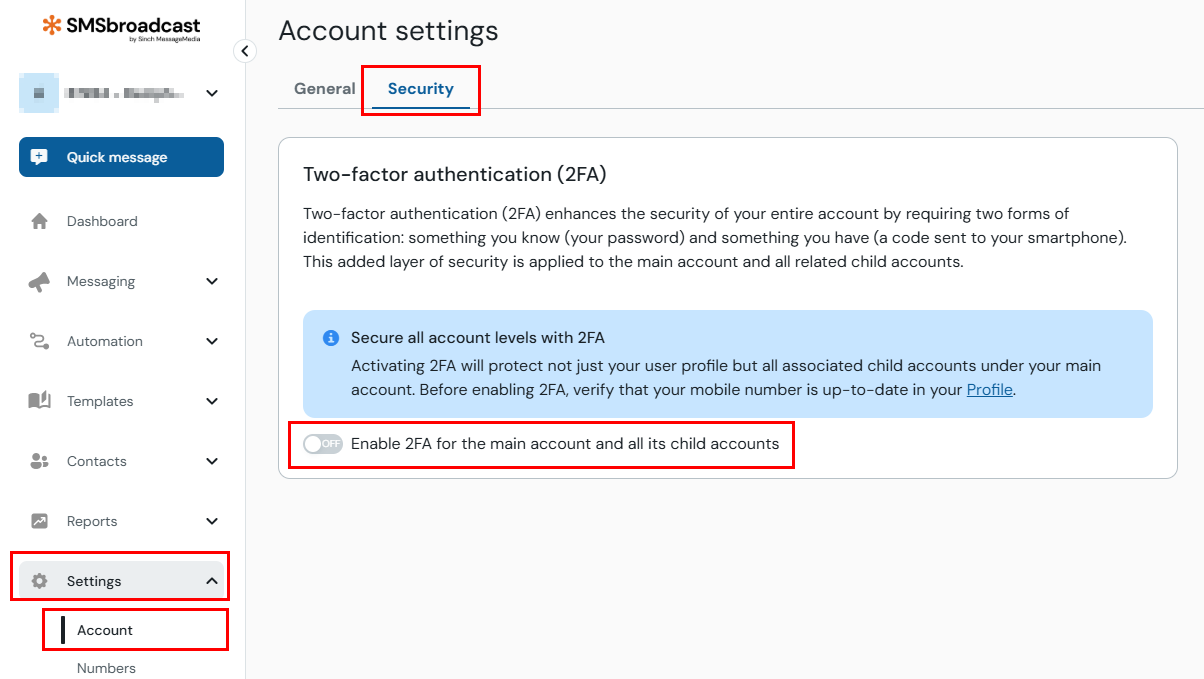Open the account switcher dropdown
The image size is (1204, 679).
pyautogui.click(x=212, y=93)
